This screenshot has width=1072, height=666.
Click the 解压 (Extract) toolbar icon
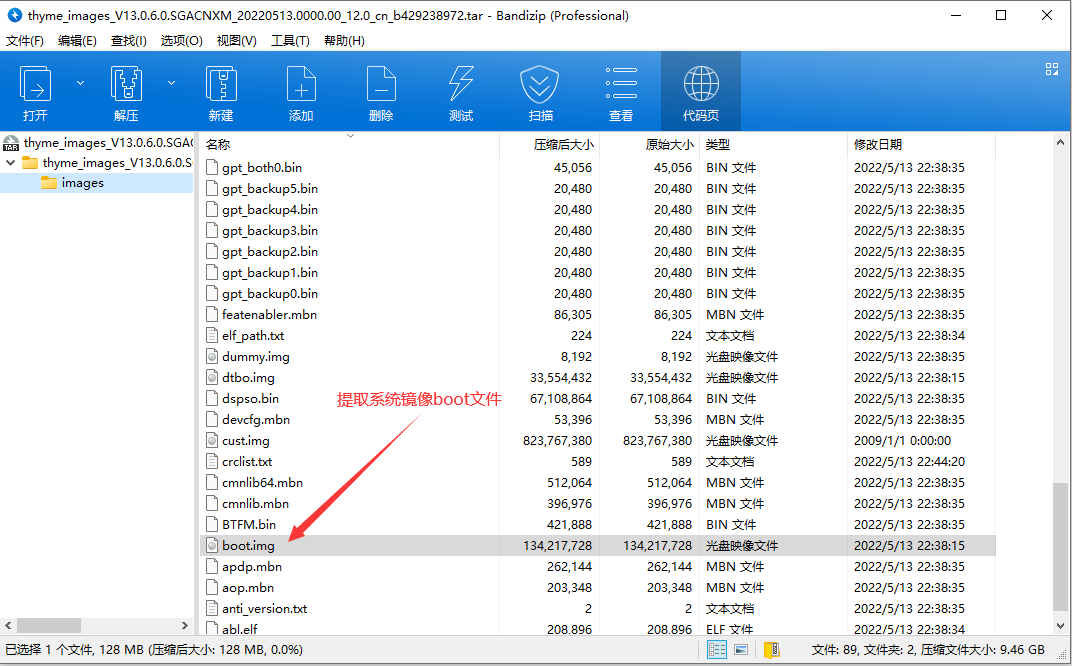coord(126,91)
